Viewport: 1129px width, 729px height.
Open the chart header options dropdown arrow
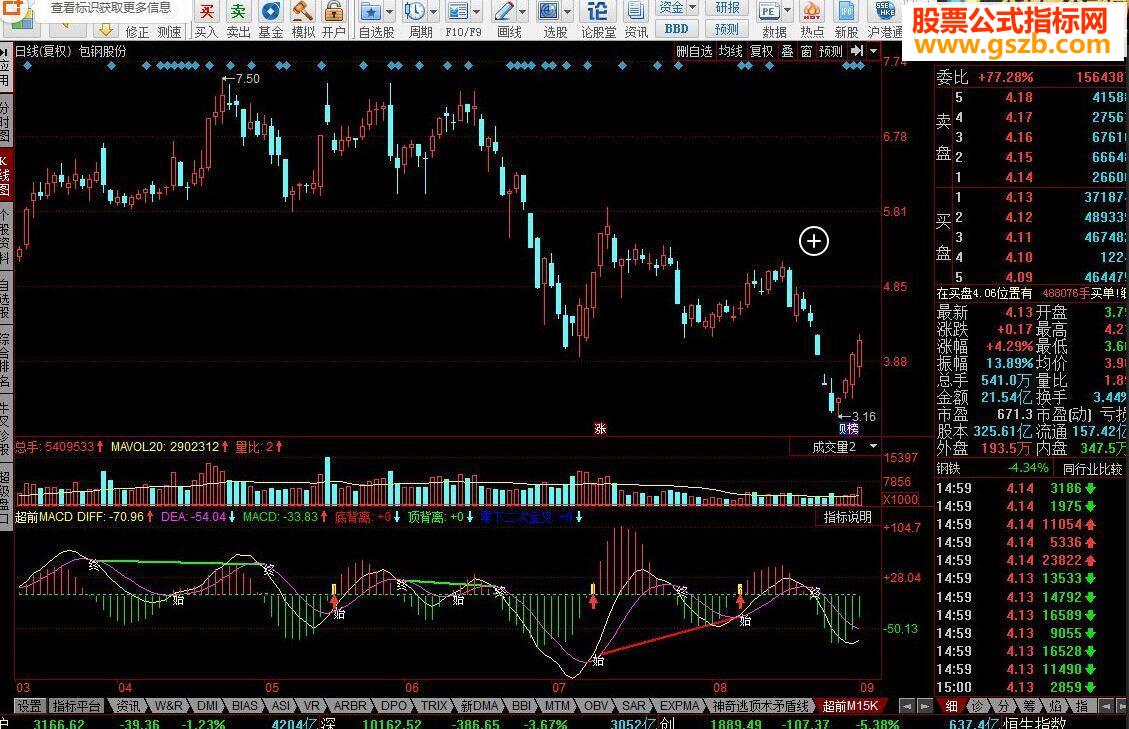coord(873,51)
